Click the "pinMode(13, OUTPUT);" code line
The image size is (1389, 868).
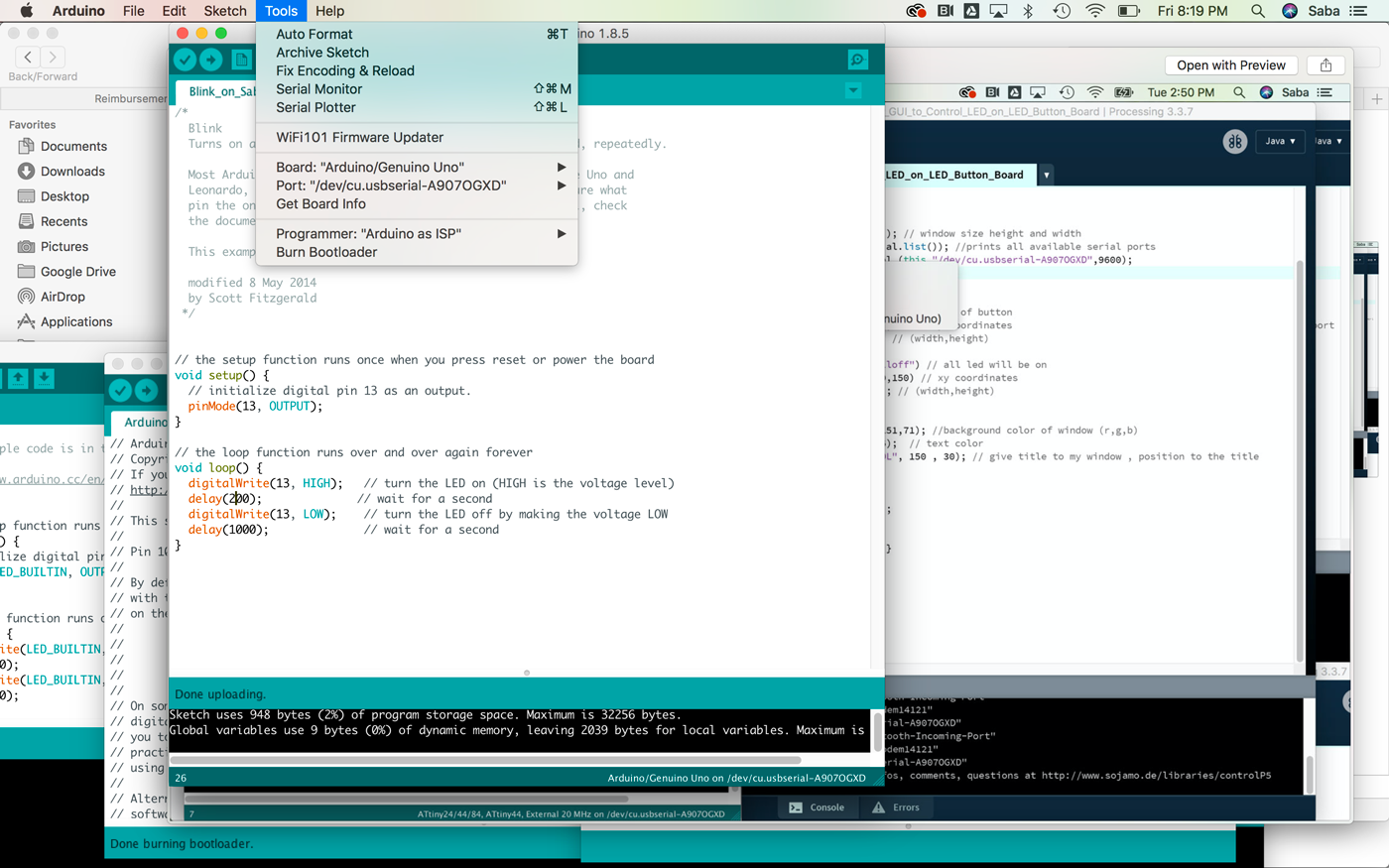pyautogui.click(x=255, y=406)
